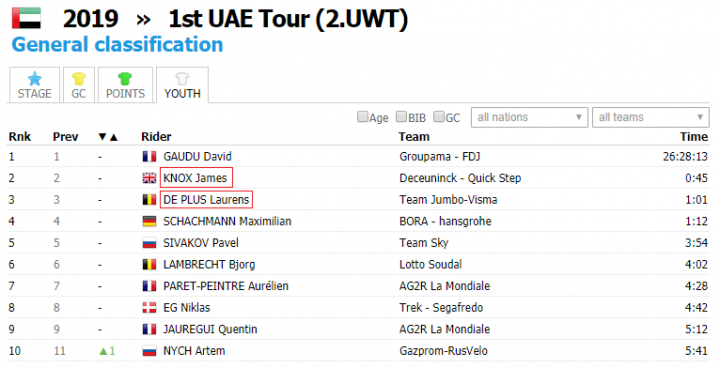Click the UAE flag icon in header
The height and width of the screenshot is (368, 720).
[26, 18]
